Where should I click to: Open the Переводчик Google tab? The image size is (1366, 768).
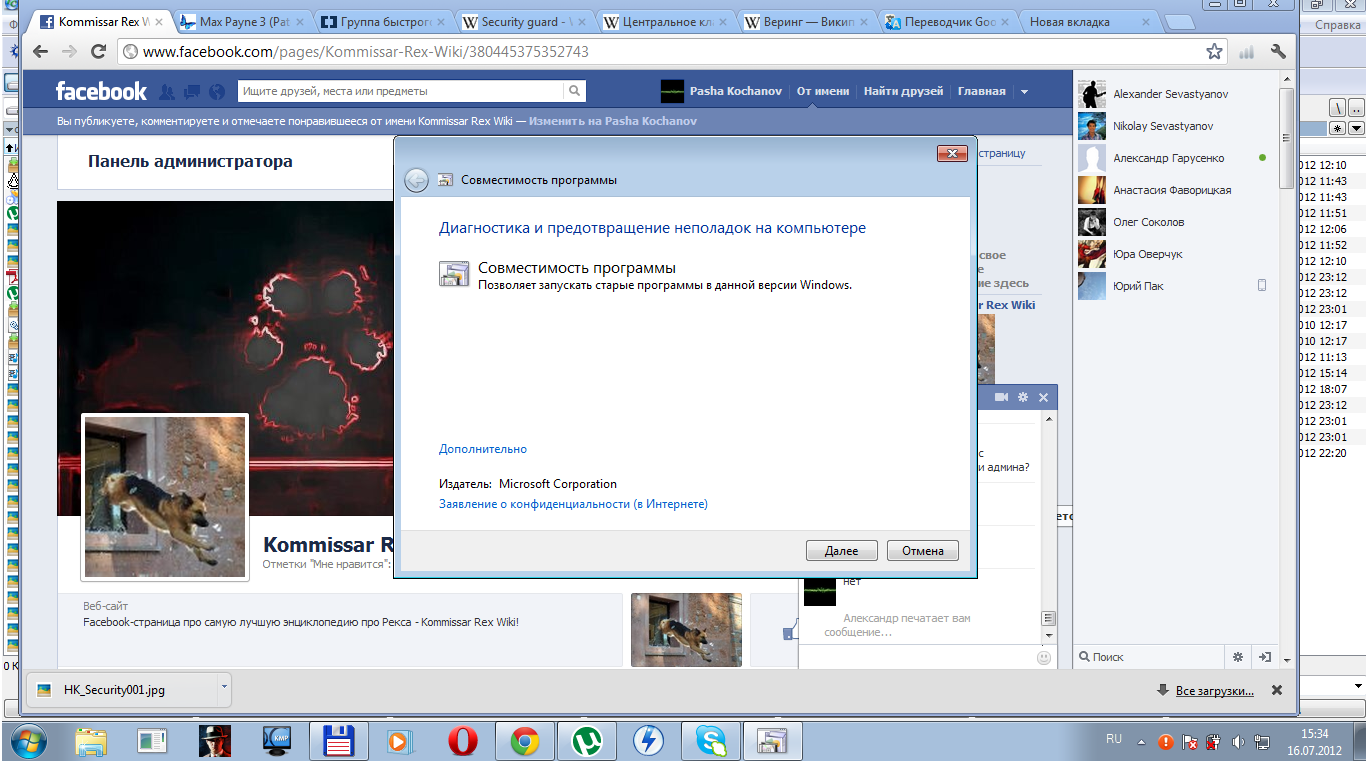click(950, 22)
